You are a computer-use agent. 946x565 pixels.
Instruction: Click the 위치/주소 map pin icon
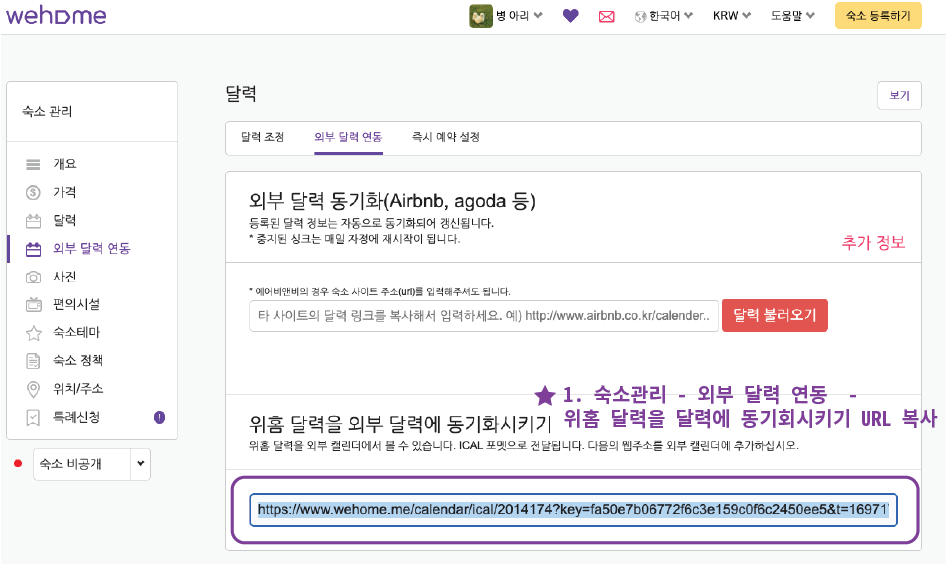click(33, 388)
